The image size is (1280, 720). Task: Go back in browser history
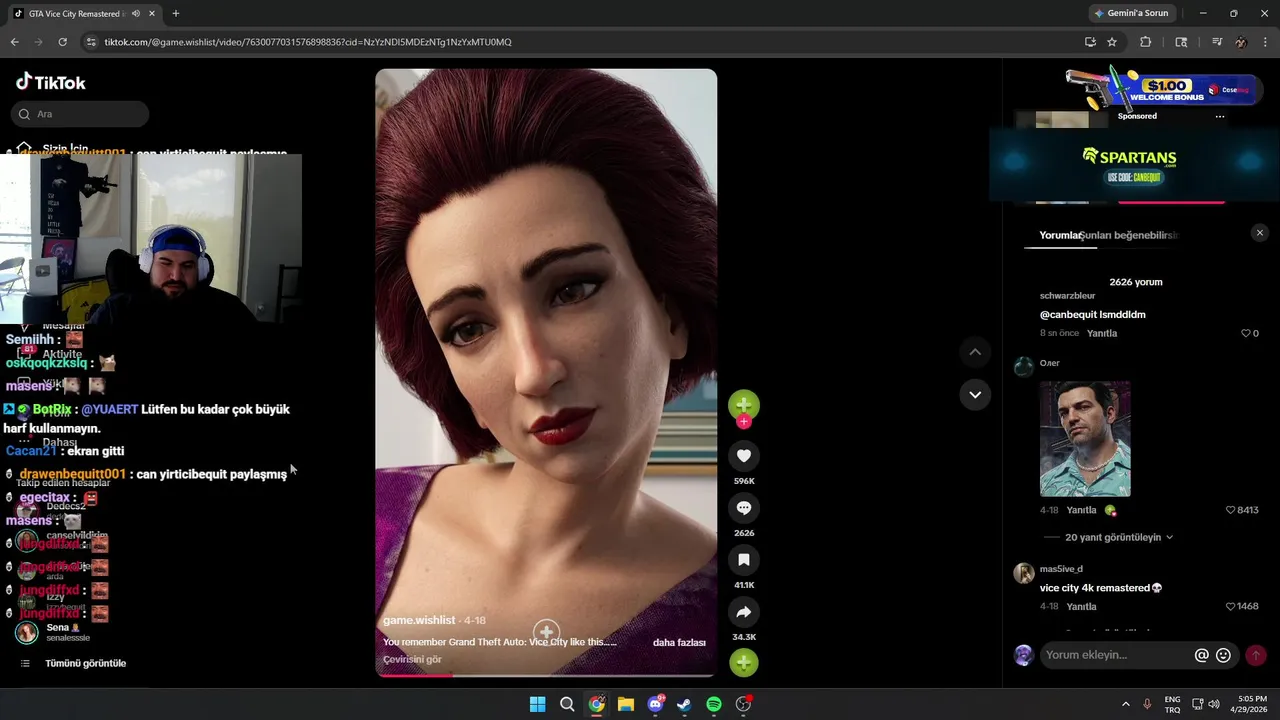14,42
